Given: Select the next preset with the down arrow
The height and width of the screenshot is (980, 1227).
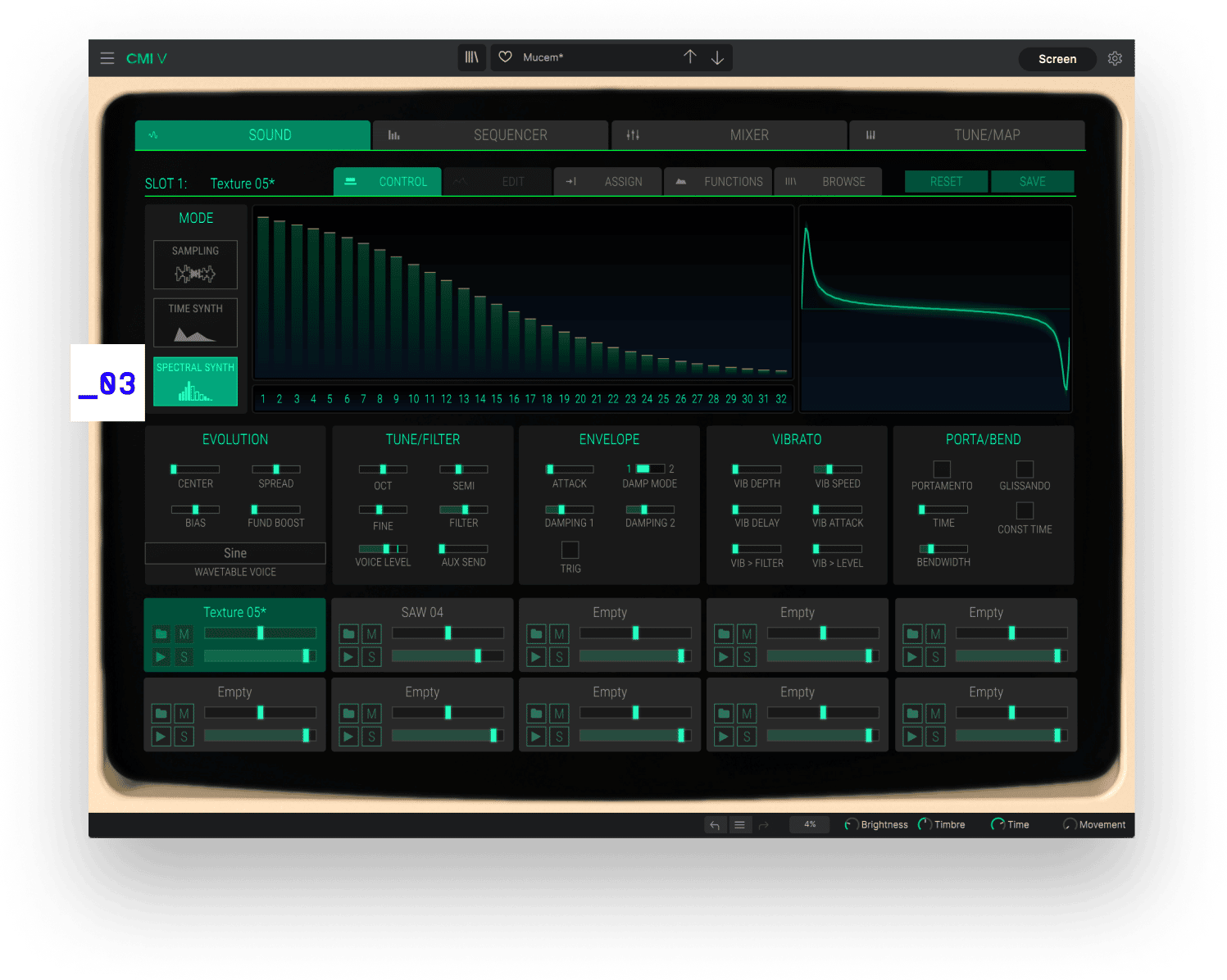Looking at the screenshot, I should 717,57.
